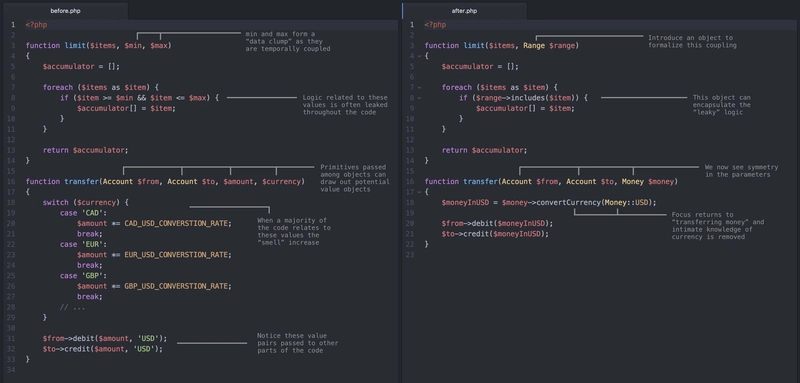Click '$range->includes' call in after.php
The image size is (800, 383).
[x=510, y=98]
